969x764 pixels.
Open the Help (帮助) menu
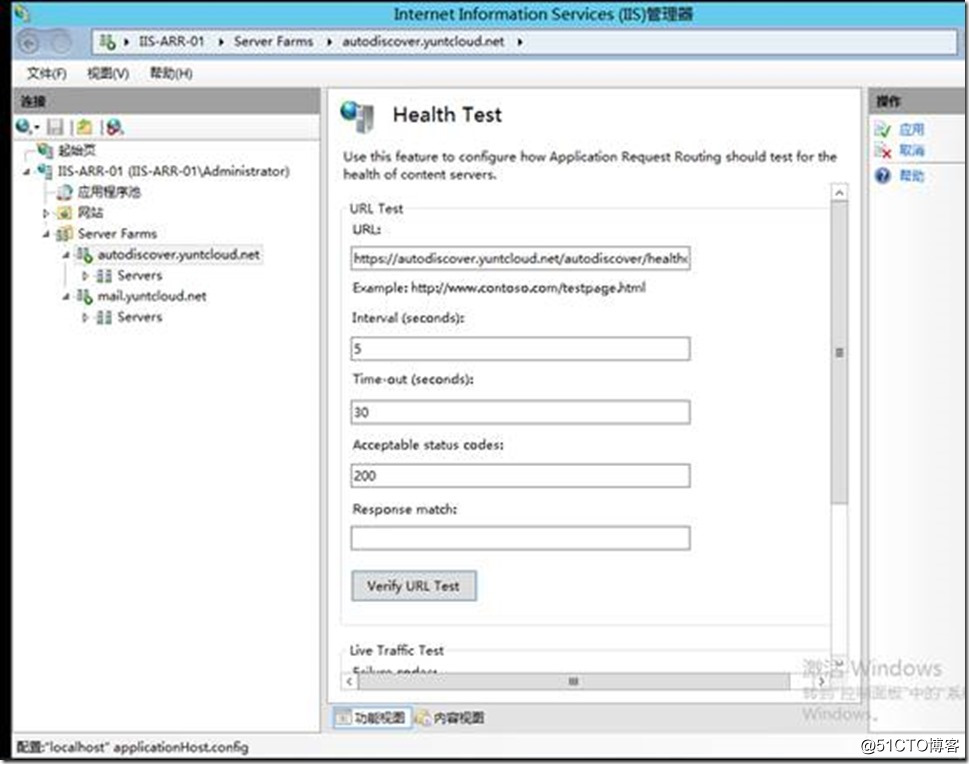171,74
